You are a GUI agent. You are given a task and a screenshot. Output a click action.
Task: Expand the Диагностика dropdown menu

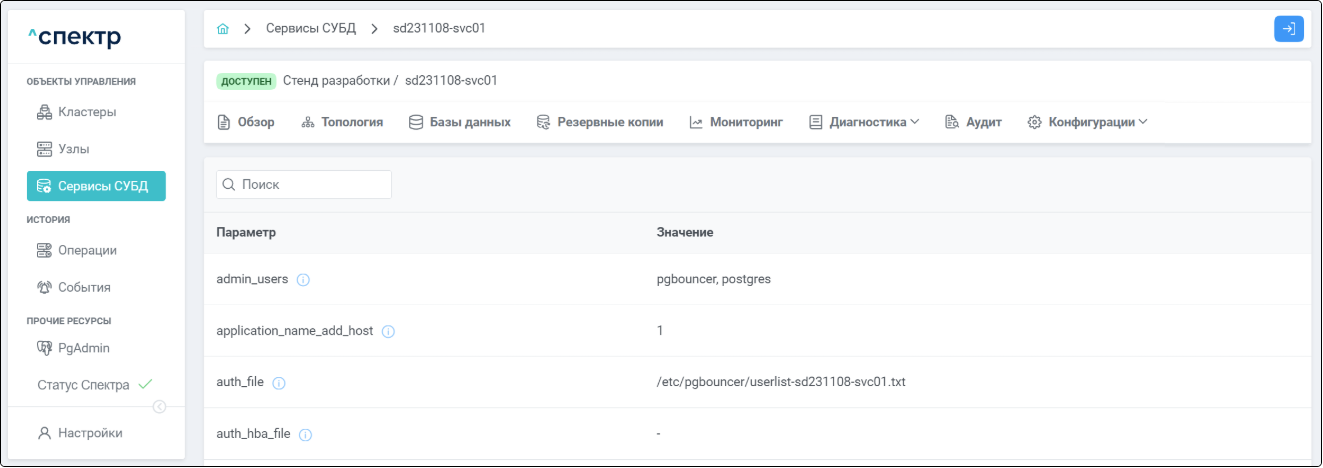click(x=864, y=122)
